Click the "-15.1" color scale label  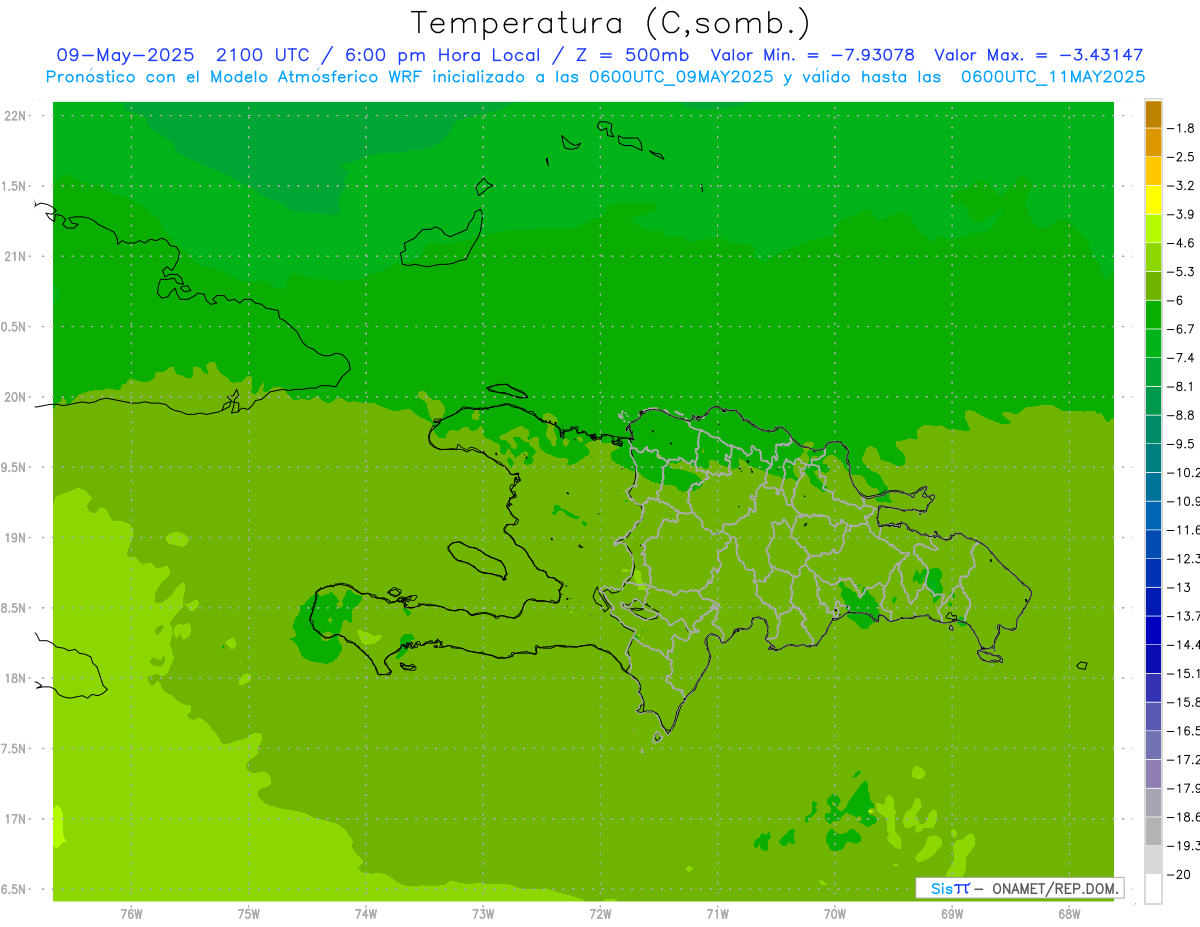click(x=1183, y=673)
